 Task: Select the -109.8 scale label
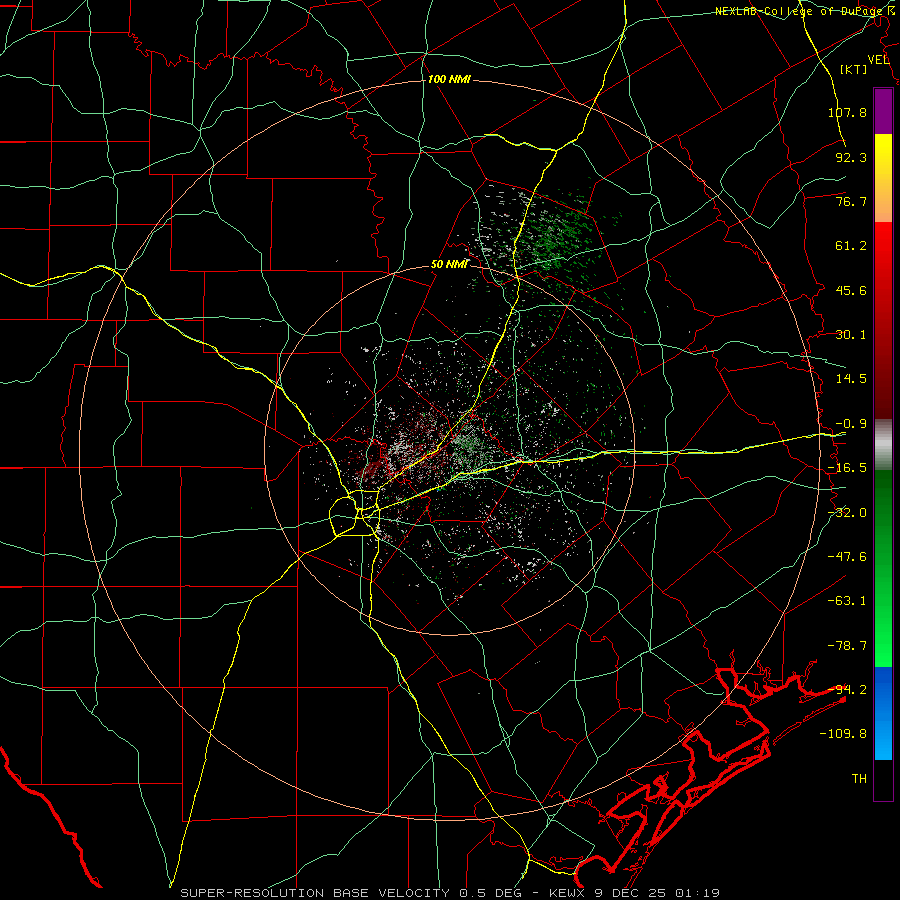pyautogui.click(x=843, y=734)
